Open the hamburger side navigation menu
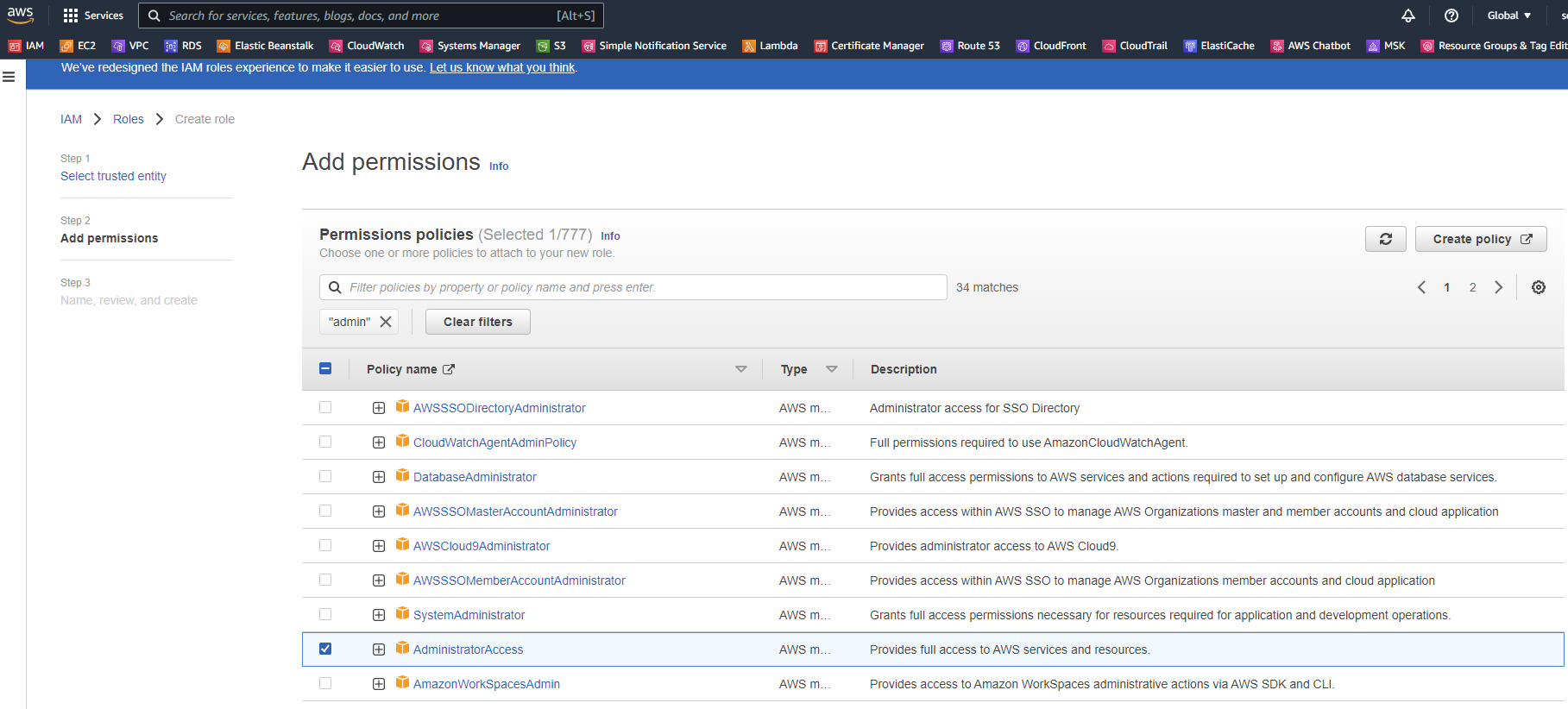The width and height of the screenshot is (1568, 709). 9,77
